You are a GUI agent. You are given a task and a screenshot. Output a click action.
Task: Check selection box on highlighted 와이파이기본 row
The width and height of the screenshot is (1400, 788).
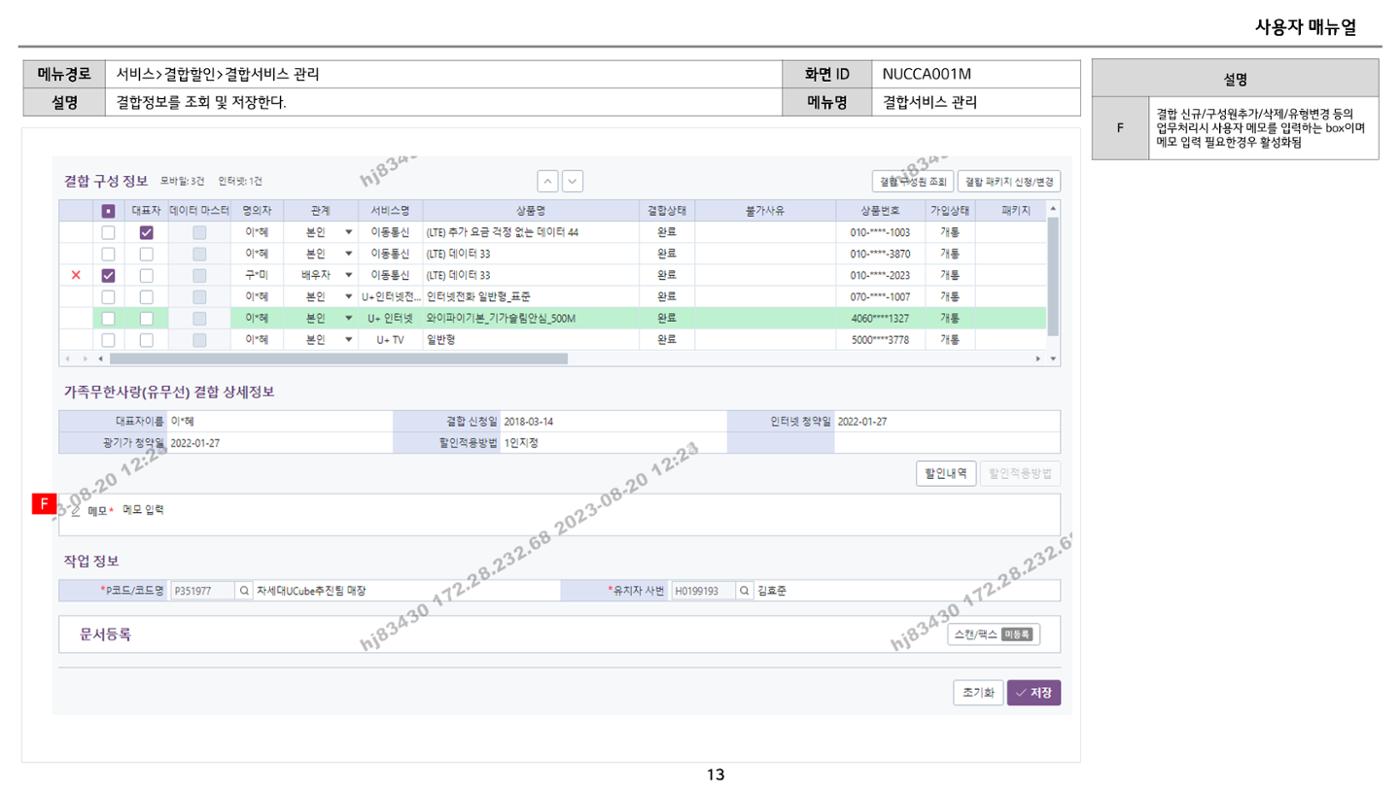(109, 319)
